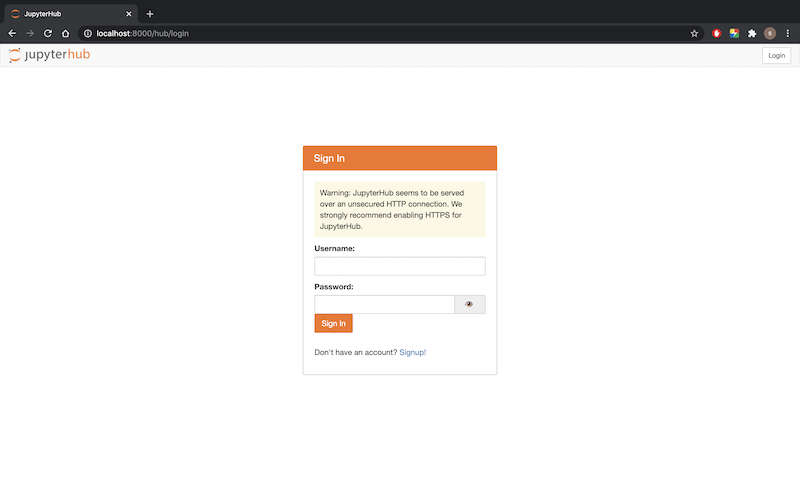Image resolution: width=800 pixels, height=500 pixels.
Task: Open the multicolor extension icon
Action: click(x=734, y=33)
